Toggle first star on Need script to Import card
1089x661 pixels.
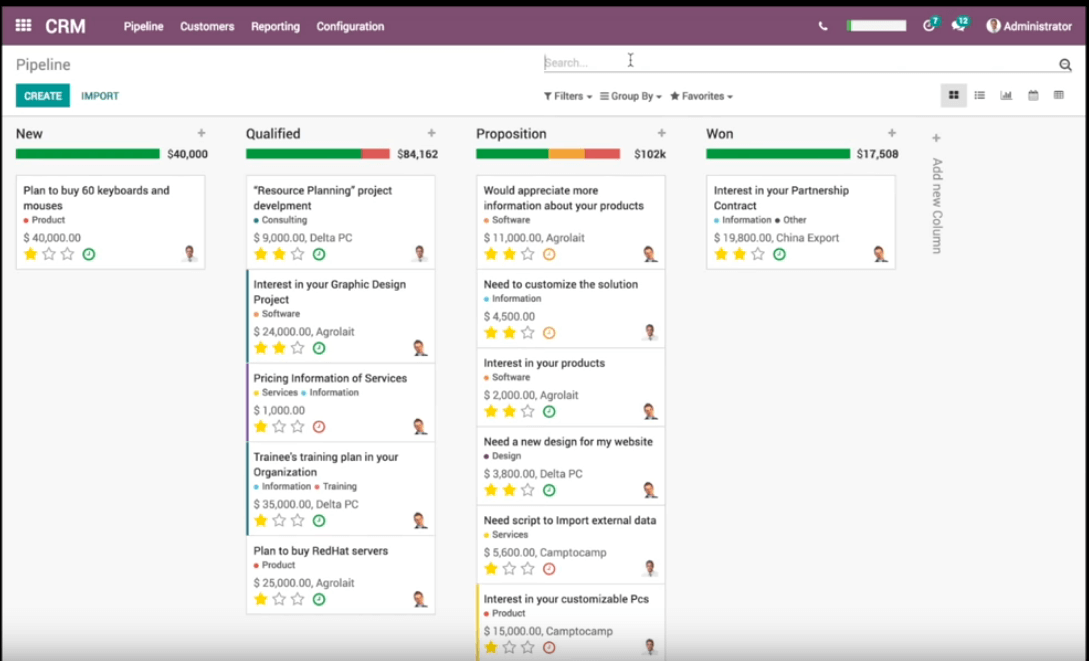491,569
